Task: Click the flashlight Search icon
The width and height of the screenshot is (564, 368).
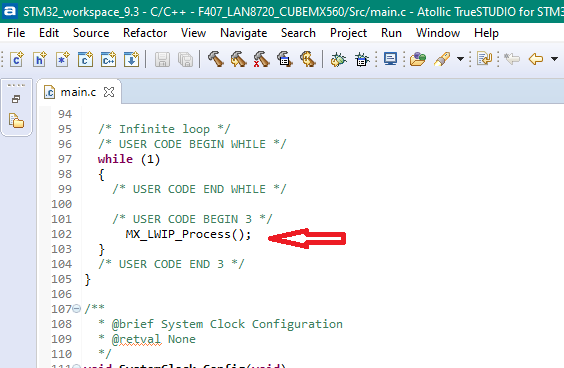Action: 442,59
